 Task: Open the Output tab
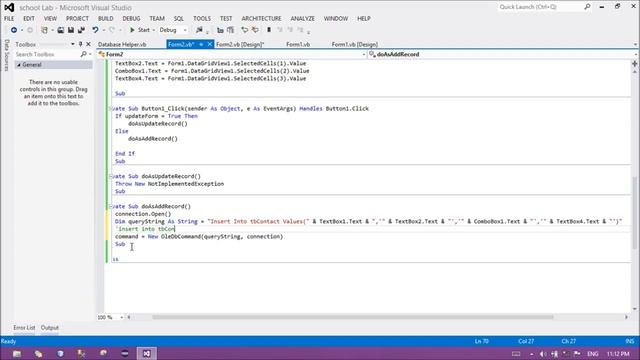[x=50, y=327]
